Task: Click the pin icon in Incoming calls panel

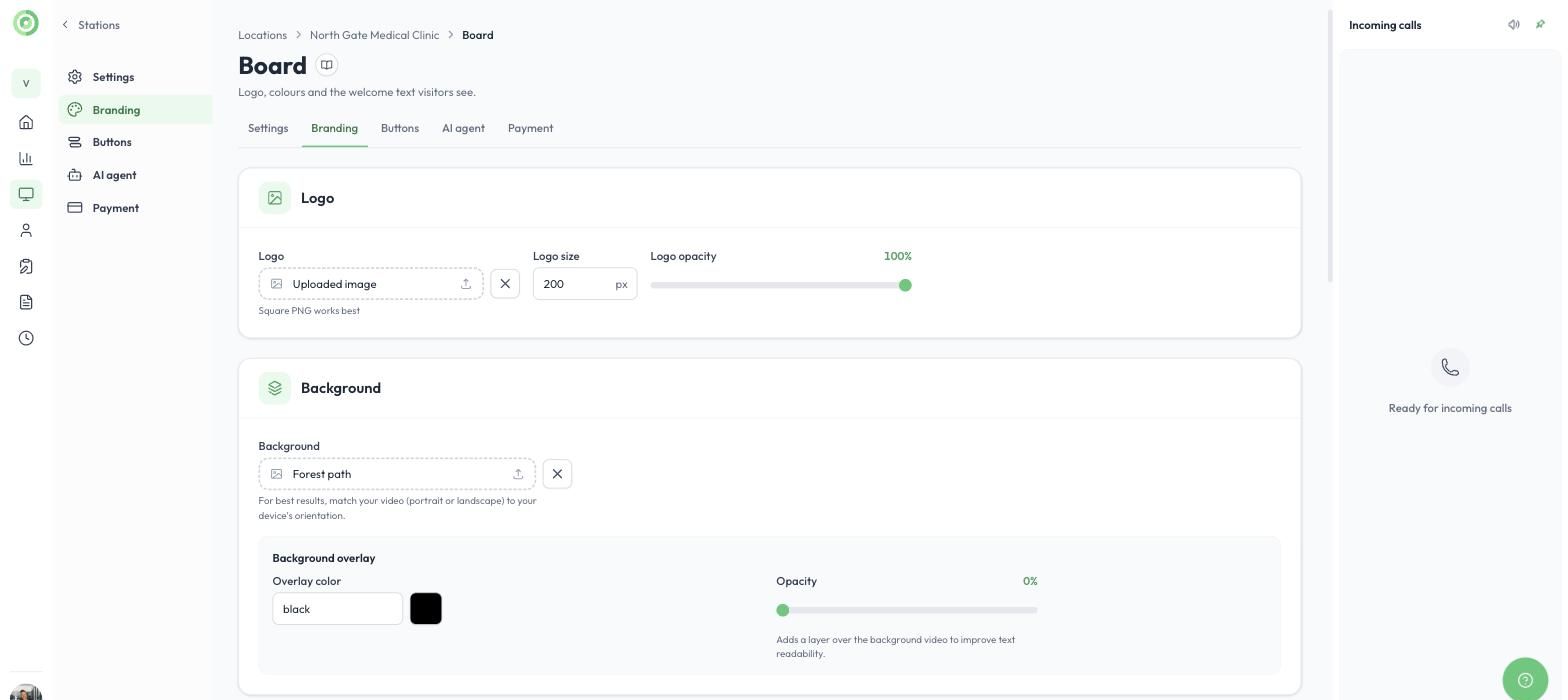Action: [1540, 25]
